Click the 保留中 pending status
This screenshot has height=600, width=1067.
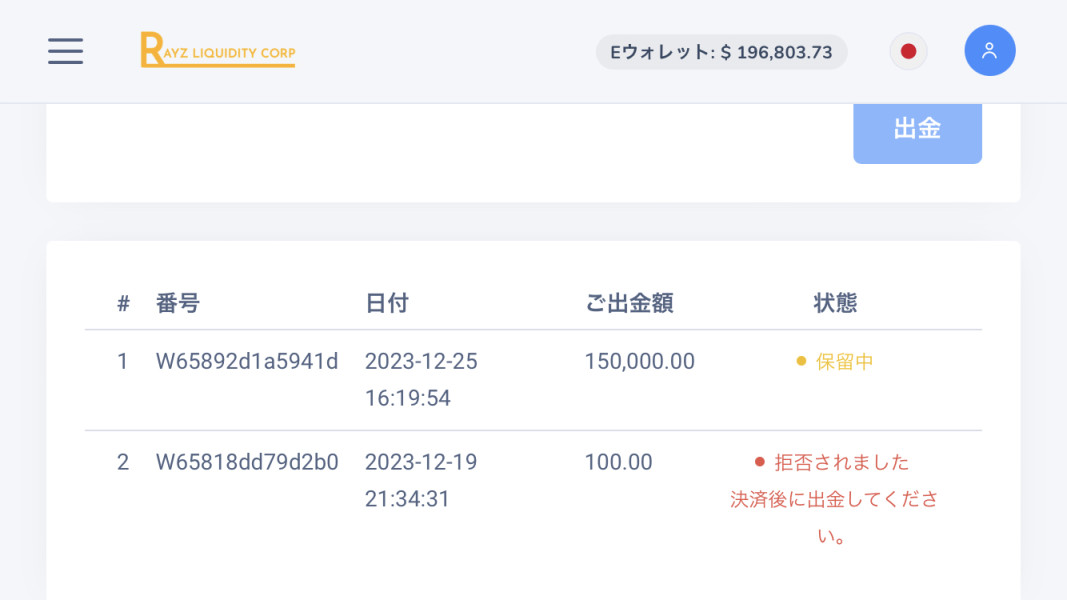coord(845,362)
